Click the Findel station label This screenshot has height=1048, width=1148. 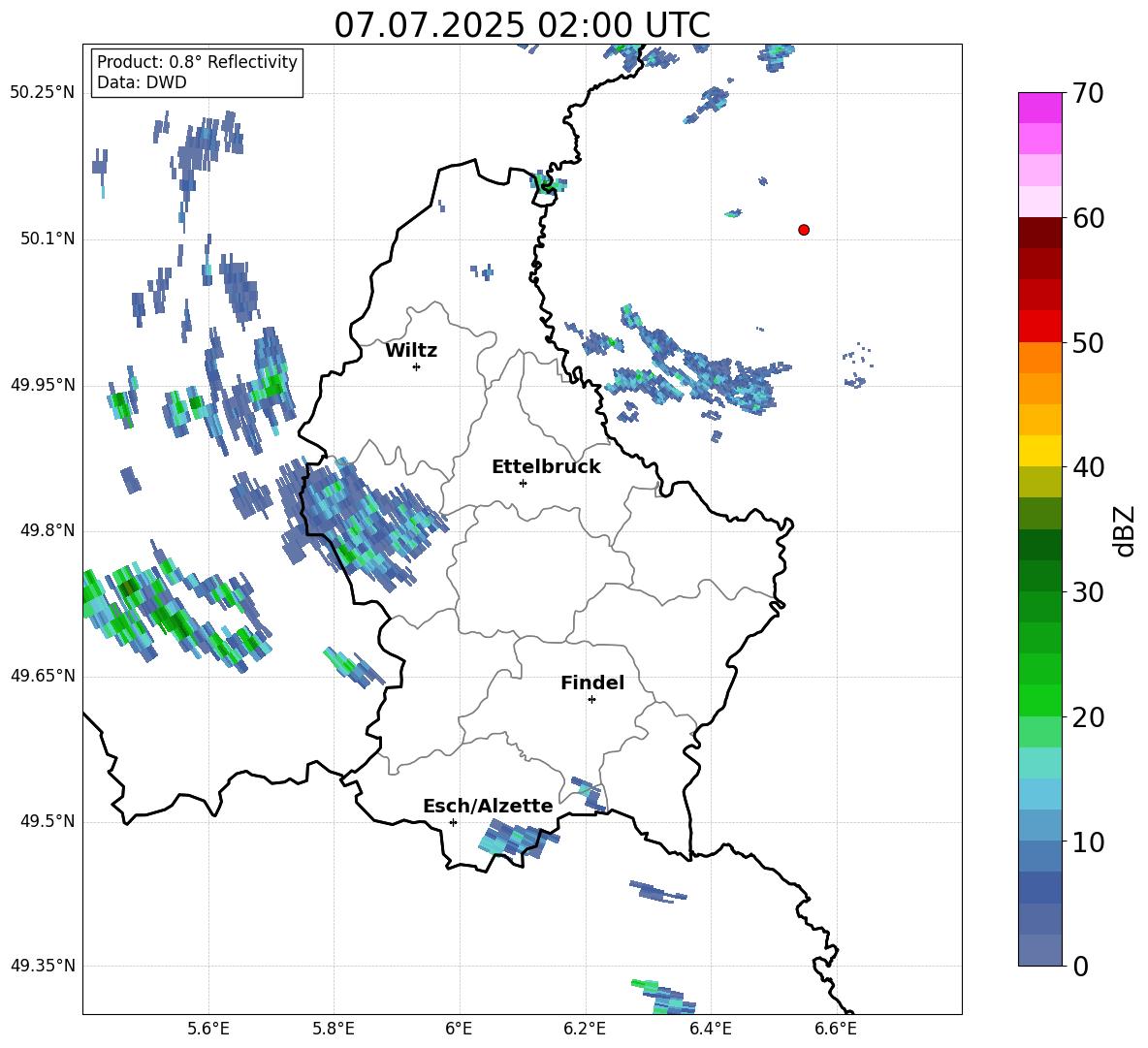coord(592,683)
